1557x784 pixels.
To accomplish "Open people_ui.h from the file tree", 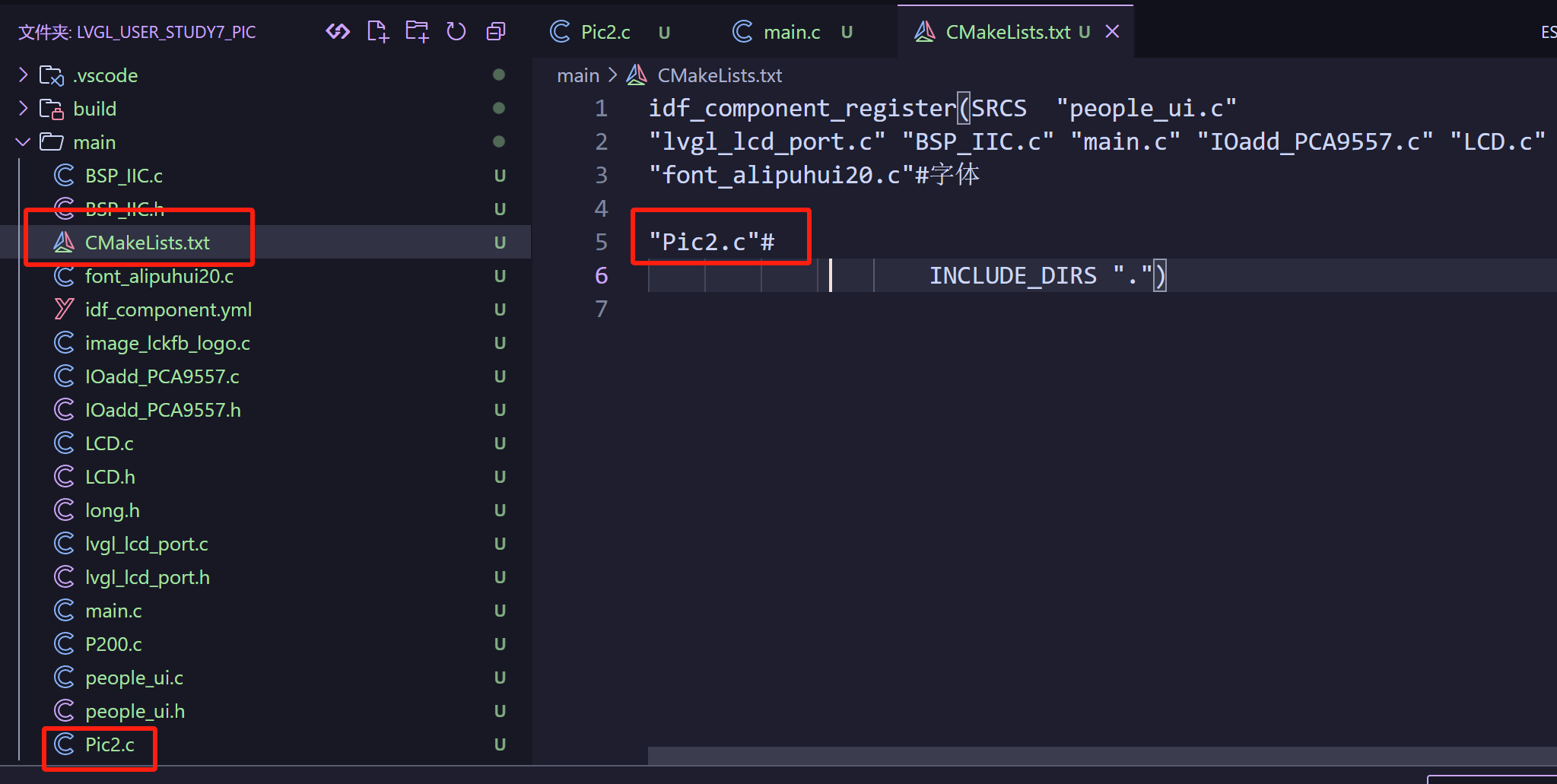I will (135, 711).
